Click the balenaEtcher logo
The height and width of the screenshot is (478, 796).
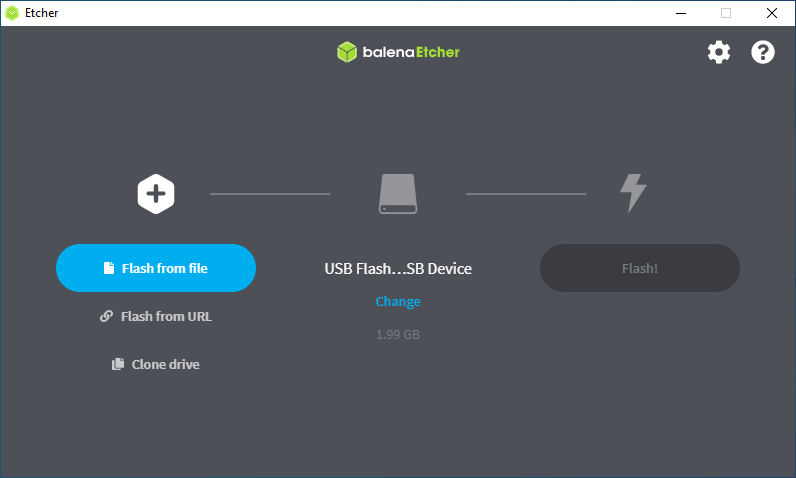pos(398,52)
